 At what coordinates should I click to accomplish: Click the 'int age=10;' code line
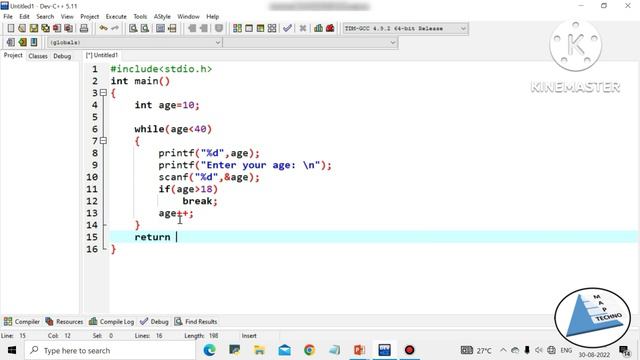click(x=167, y=105)
